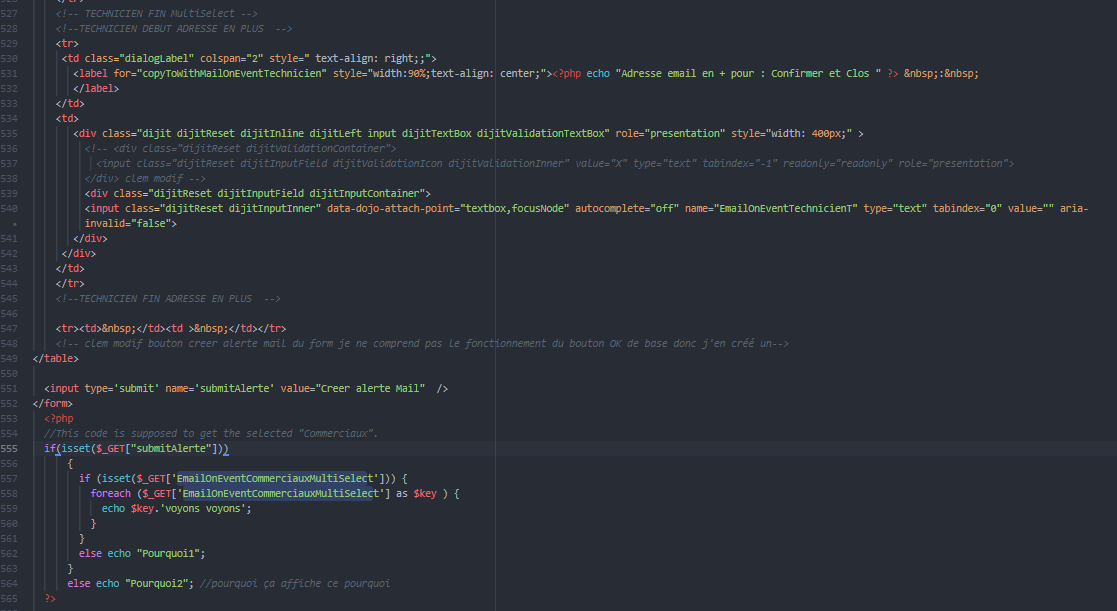Click the 'Creer alerte Mail' value string
The width and height of the screenshot is (1117, 611).
tap(372, 388)
